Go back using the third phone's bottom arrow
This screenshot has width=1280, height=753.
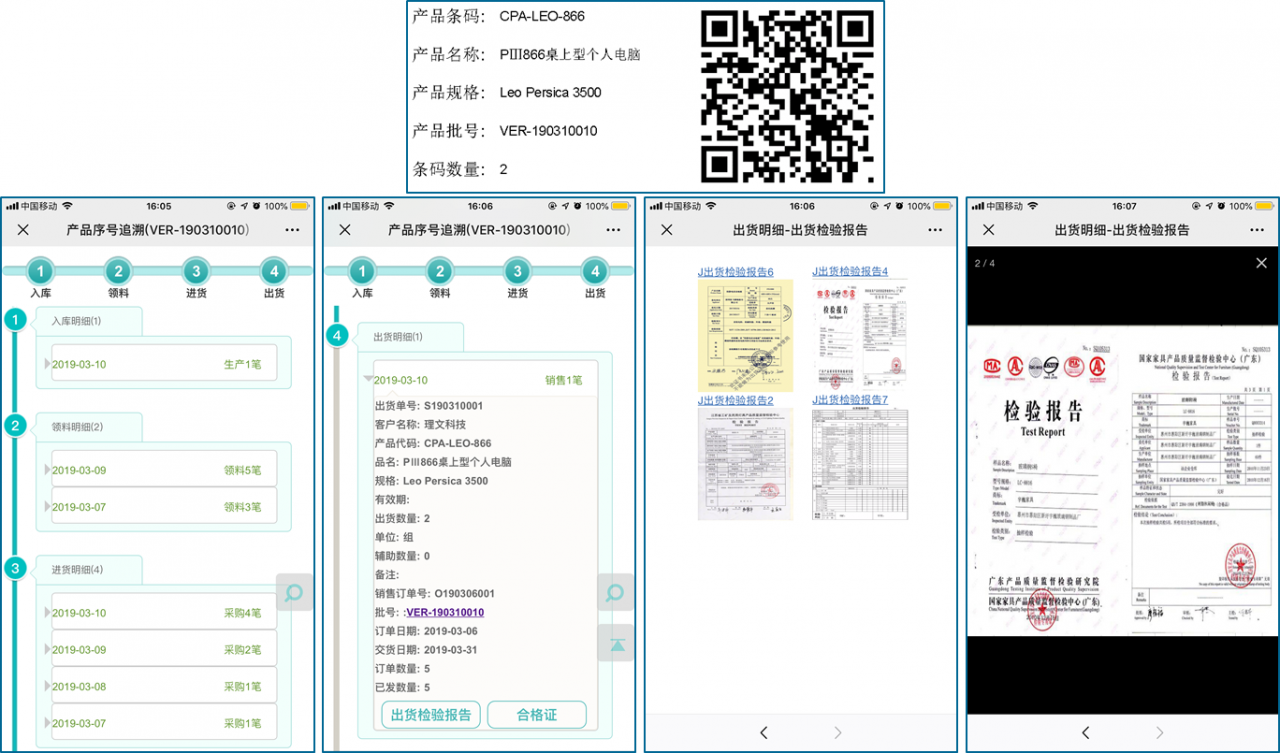[763, 733]
